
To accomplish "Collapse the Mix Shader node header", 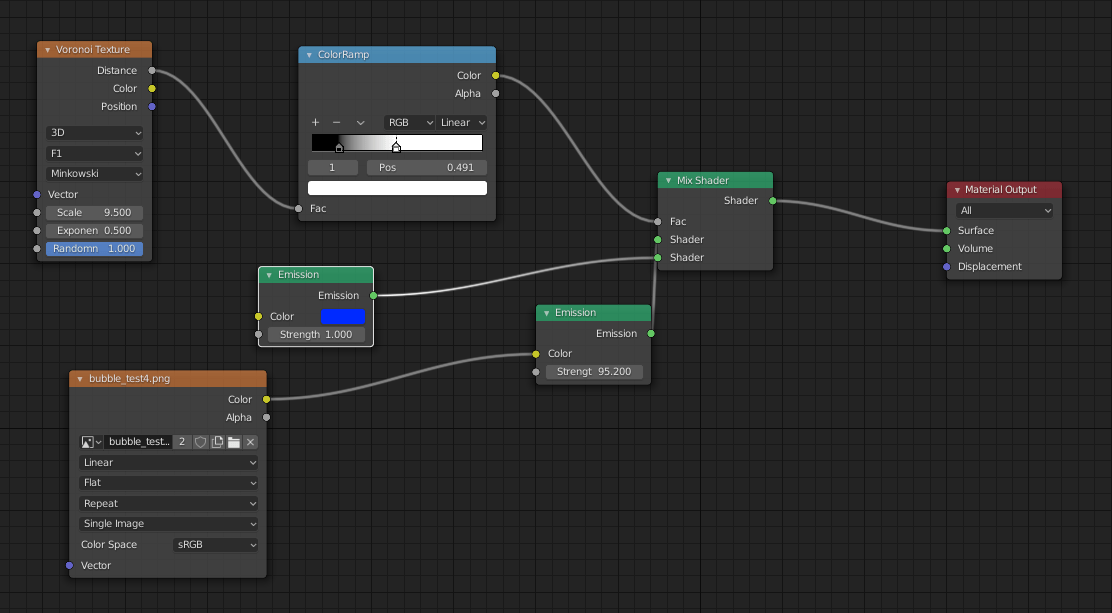I will click(x=667, y=180).
